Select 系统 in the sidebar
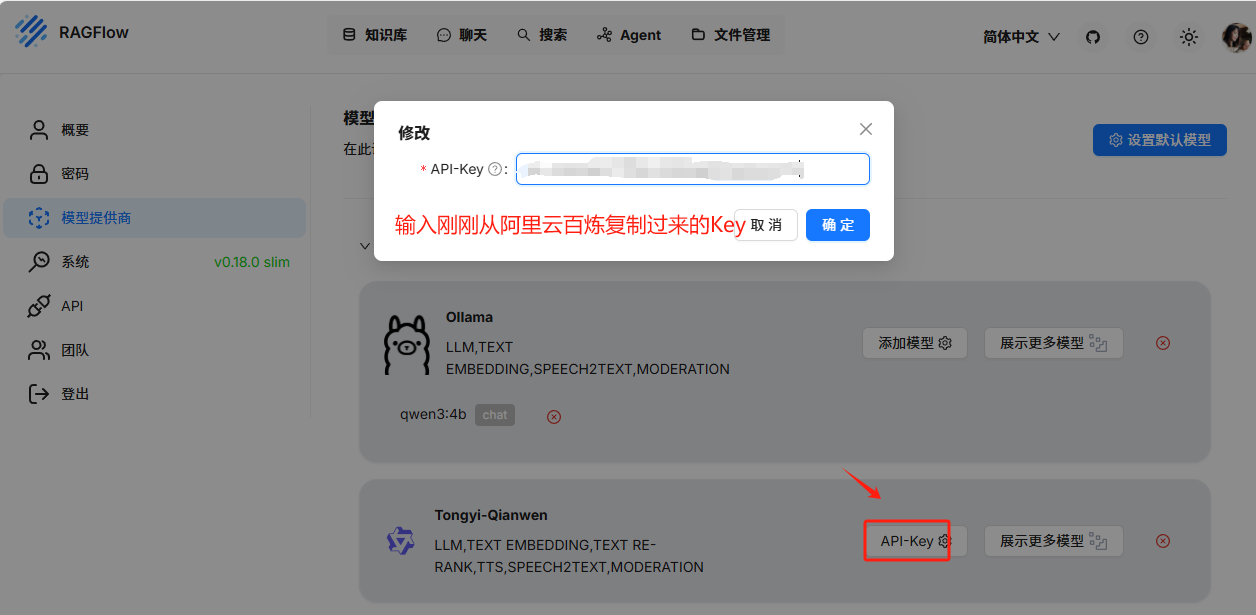Screen dimensions: 1256x615 tap(155, 262)
